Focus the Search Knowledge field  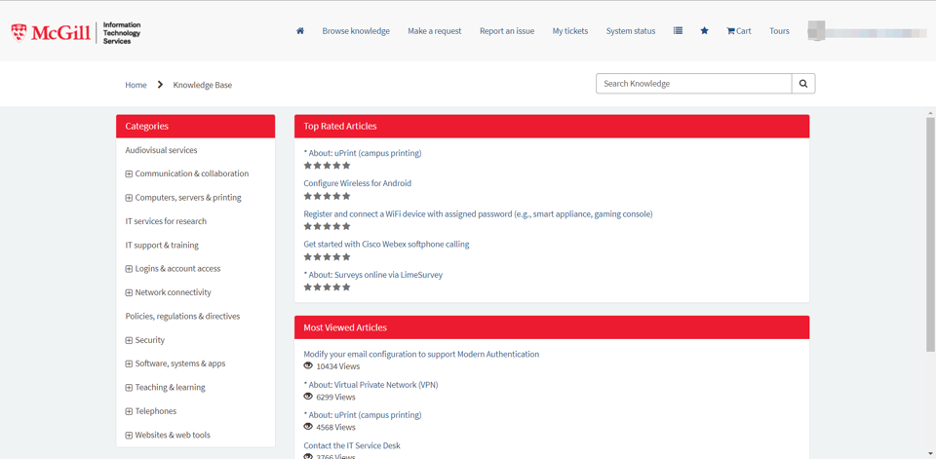[694, 84]
